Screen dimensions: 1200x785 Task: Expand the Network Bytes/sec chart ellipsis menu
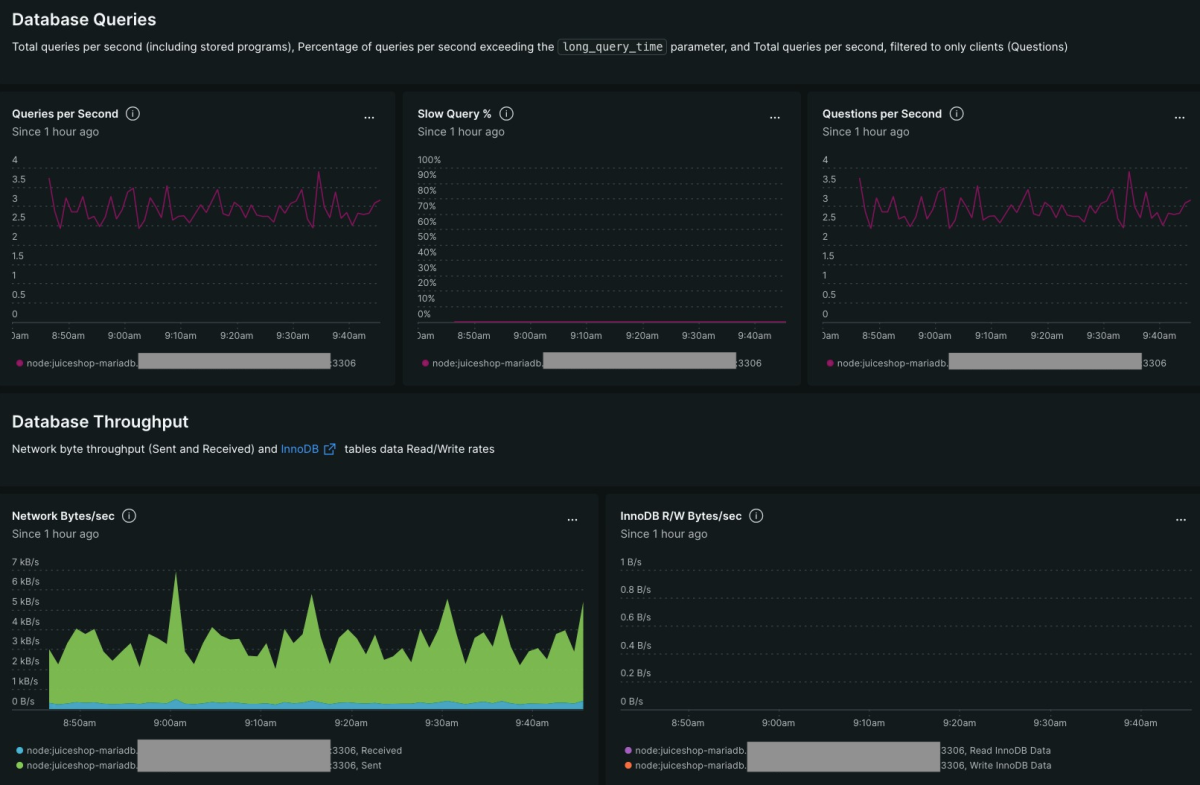(572, 520)
